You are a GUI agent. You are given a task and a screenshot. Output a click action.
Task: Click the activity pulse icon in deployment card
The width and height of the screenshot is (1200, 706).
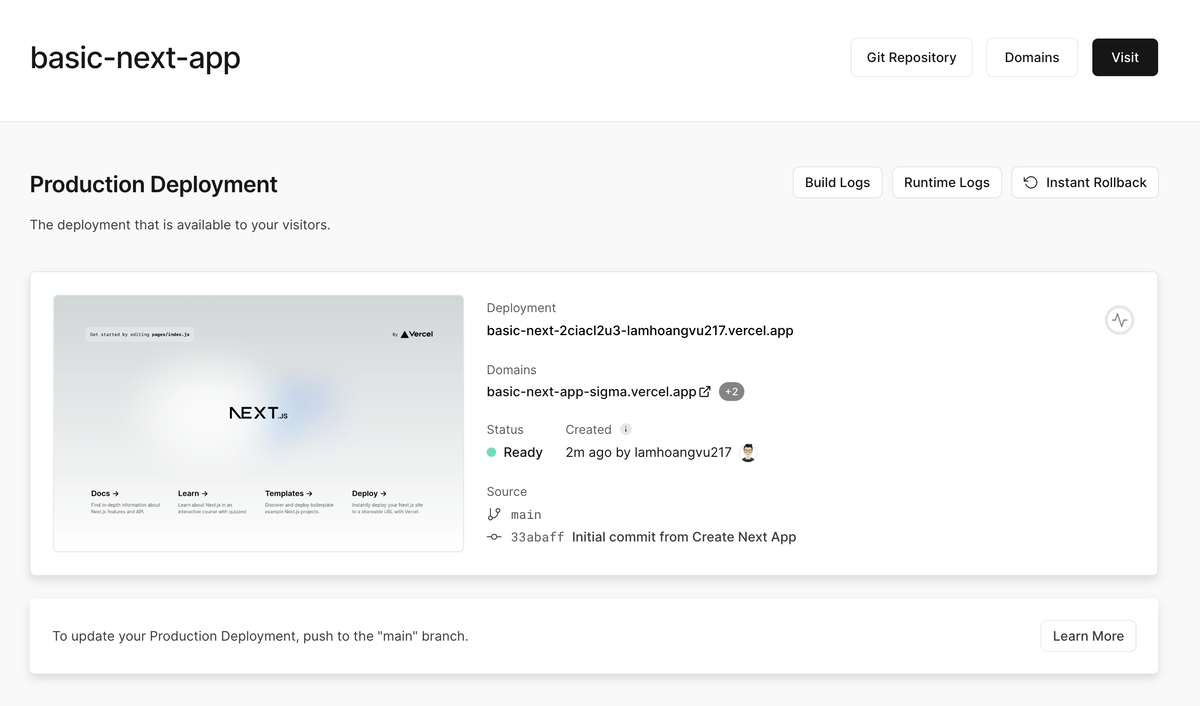click(x=1119, y=320)
